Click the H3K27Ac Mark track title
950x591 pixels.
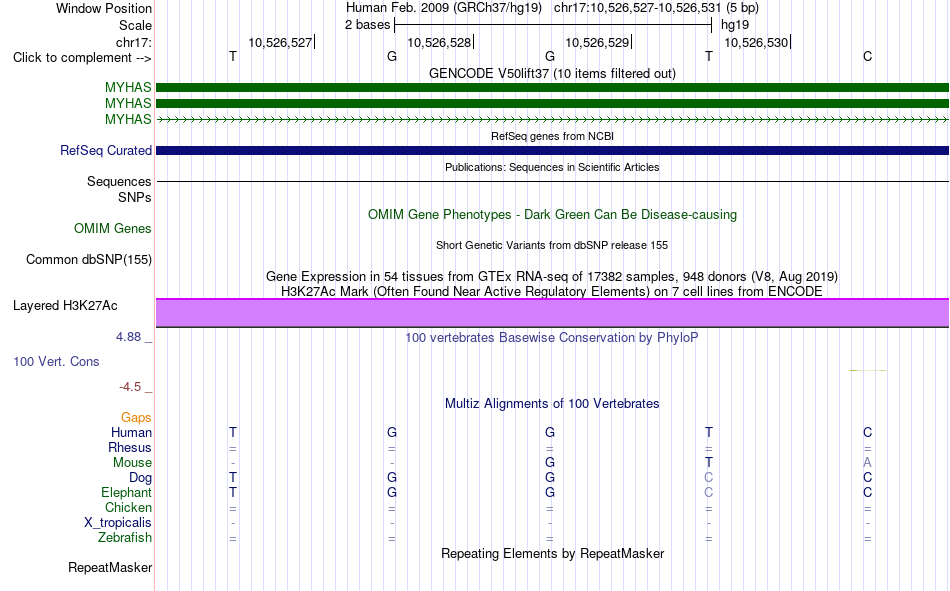pos(552,292)
